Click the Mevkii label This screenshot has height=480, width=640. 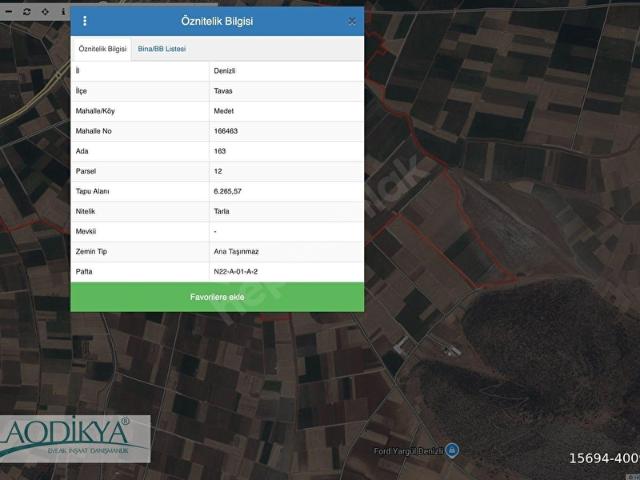pos(86,231)
